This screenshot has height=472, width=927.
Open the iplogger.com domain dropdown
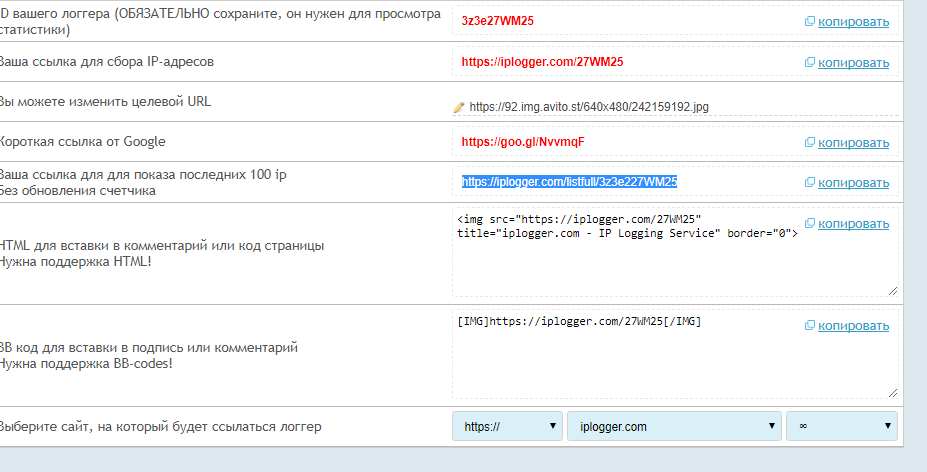(x=674, y=426)
